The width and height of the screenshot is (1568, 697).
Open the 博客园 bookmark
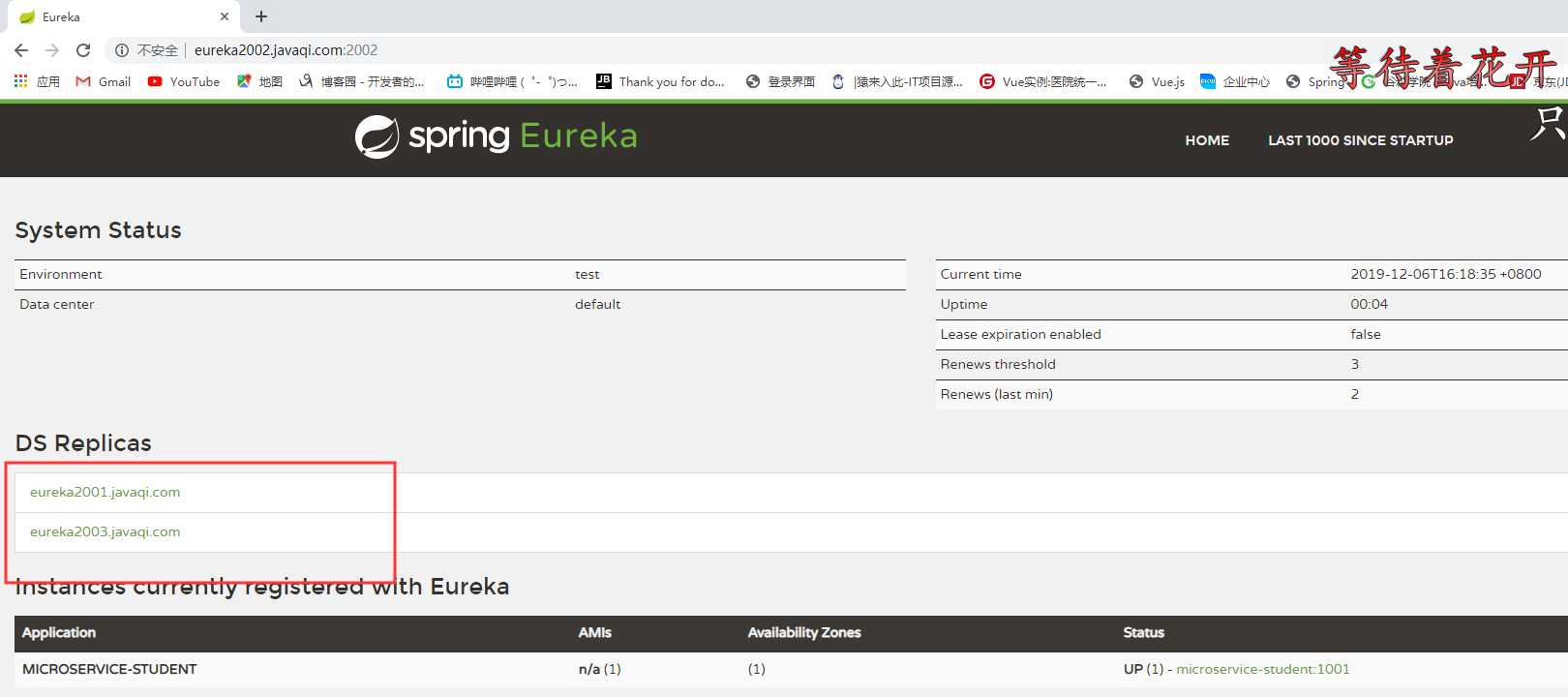click(x=362, y=82)
